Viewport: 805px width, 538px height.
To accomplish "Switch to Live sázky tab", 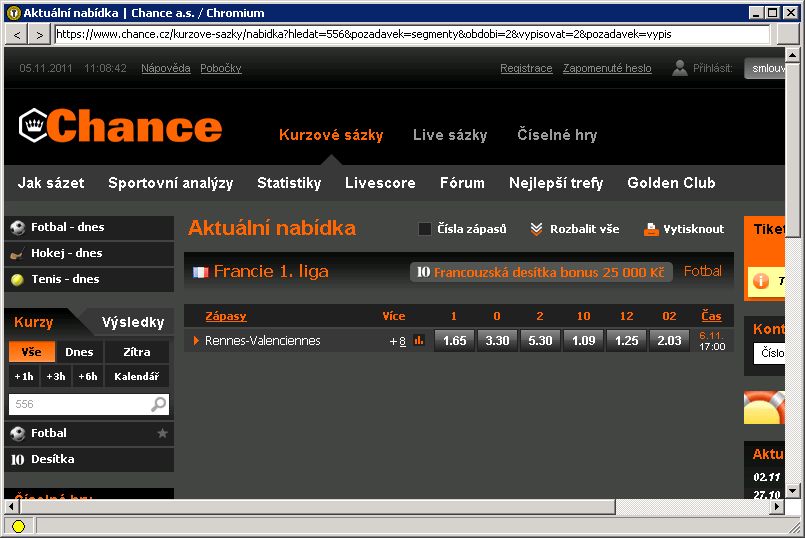I will [x=450, y=135].
